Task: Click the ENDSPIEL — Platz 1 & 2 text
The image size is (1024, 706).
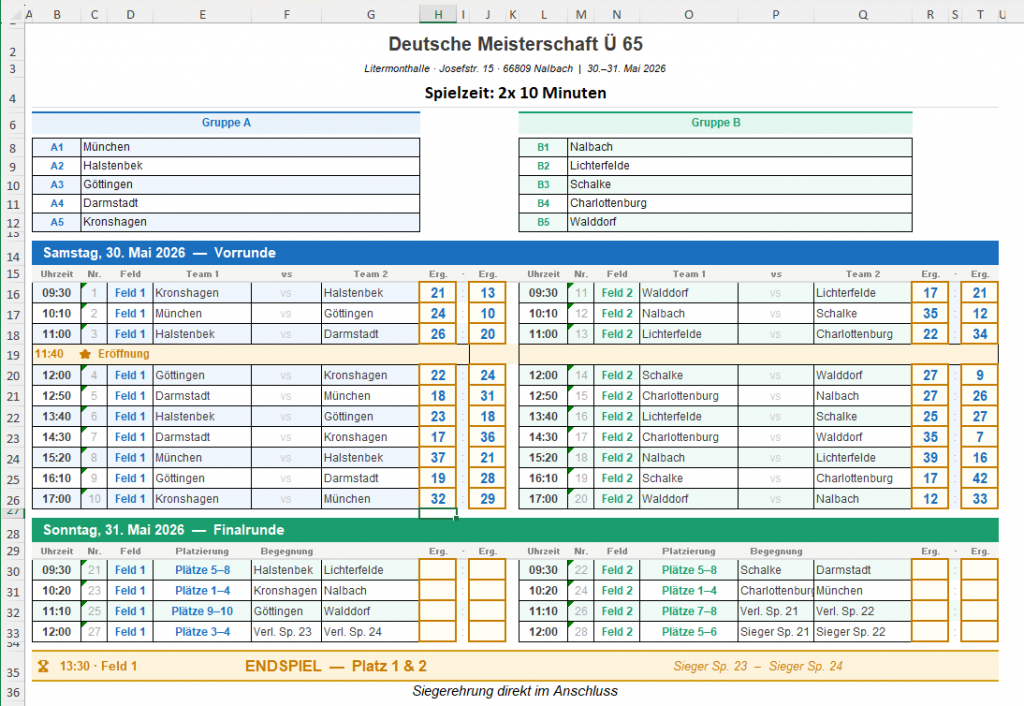Action: [x=336, y=666]
